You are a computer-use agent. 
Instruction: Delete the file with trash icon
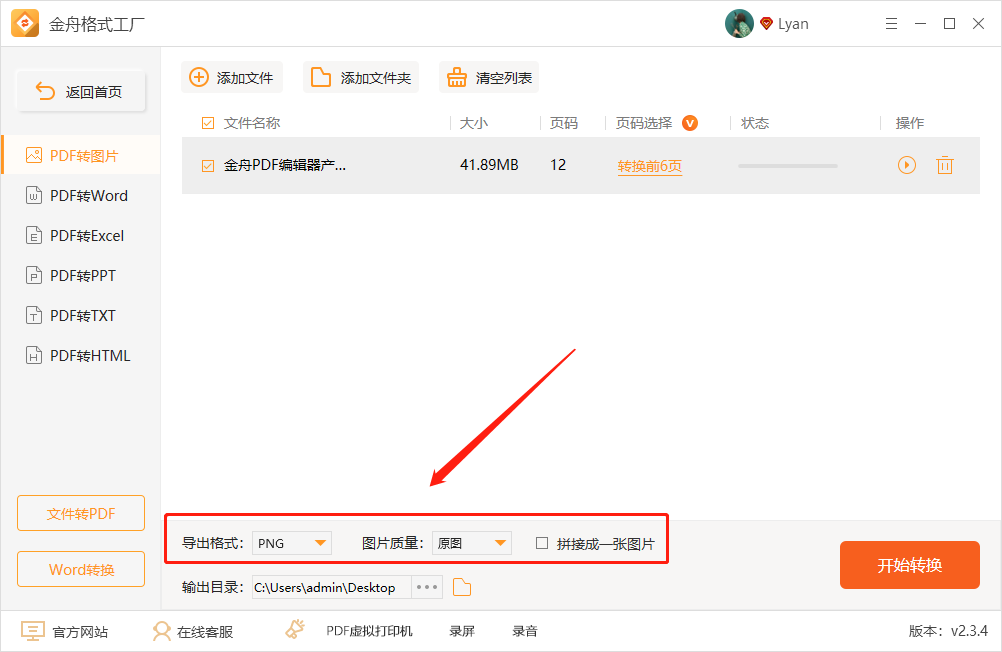click(944, 166)
